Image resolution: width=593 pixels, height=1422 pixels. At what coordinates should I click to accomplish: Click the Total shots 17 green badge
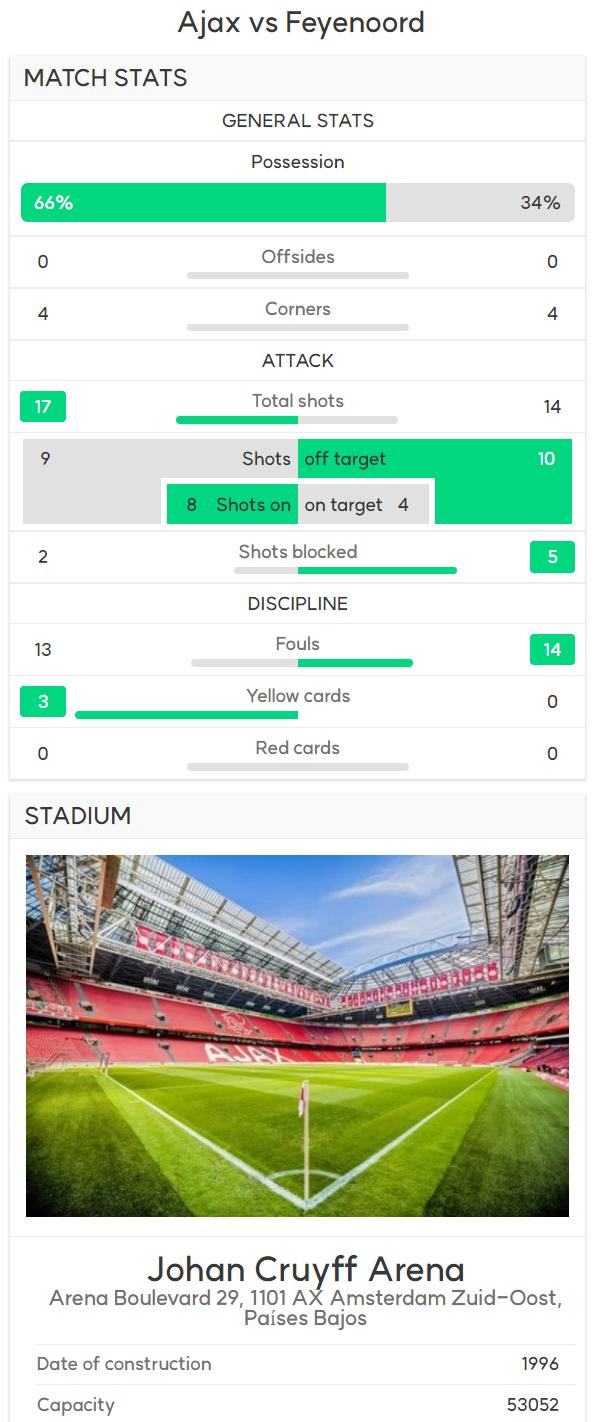pyautogui.click(x=43, y=406)
